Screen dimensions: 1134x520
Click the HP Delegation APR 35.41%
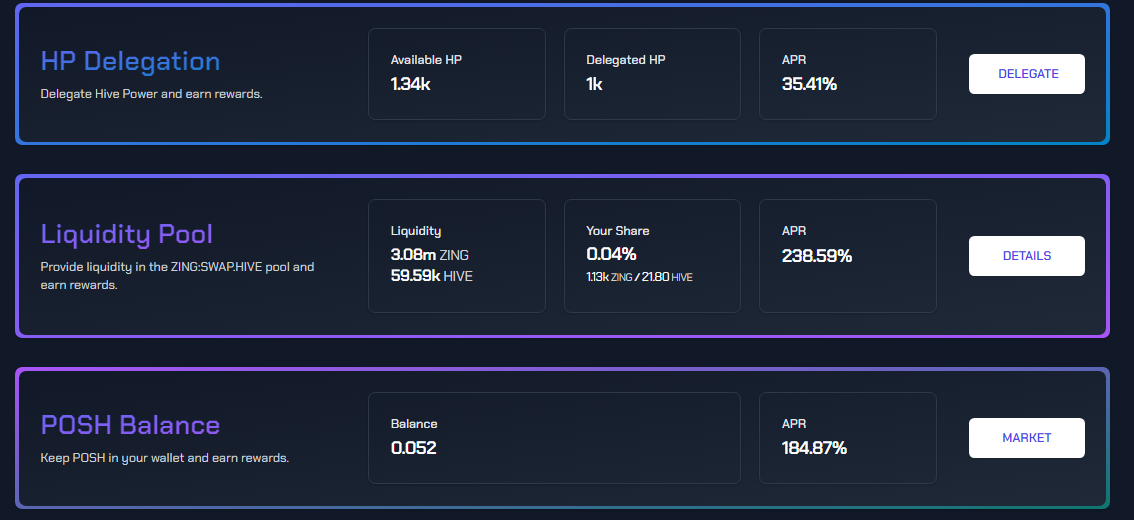coord(809,84)
